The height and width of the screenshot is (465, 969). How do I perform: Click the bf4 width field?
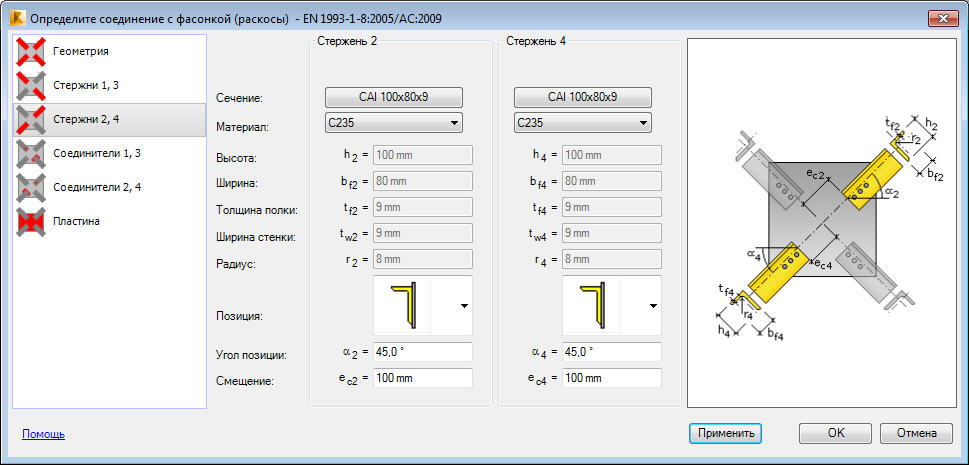(x=612, y=181)
